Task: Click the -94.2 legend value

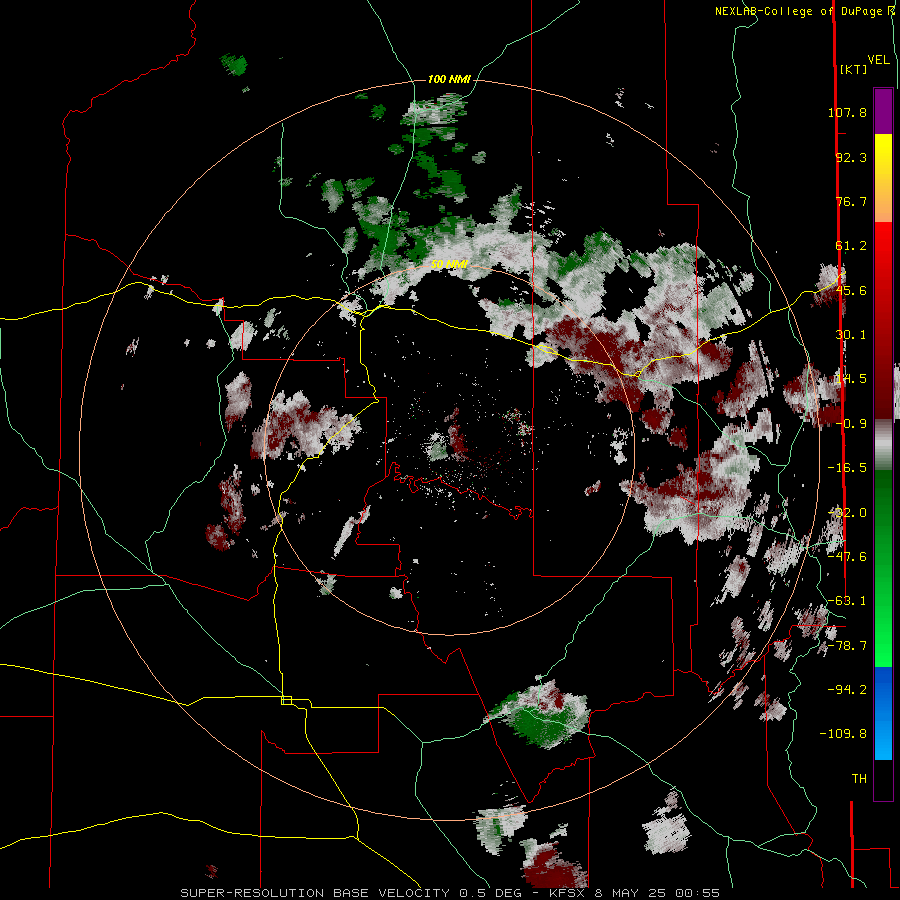Action: (847, 690)
